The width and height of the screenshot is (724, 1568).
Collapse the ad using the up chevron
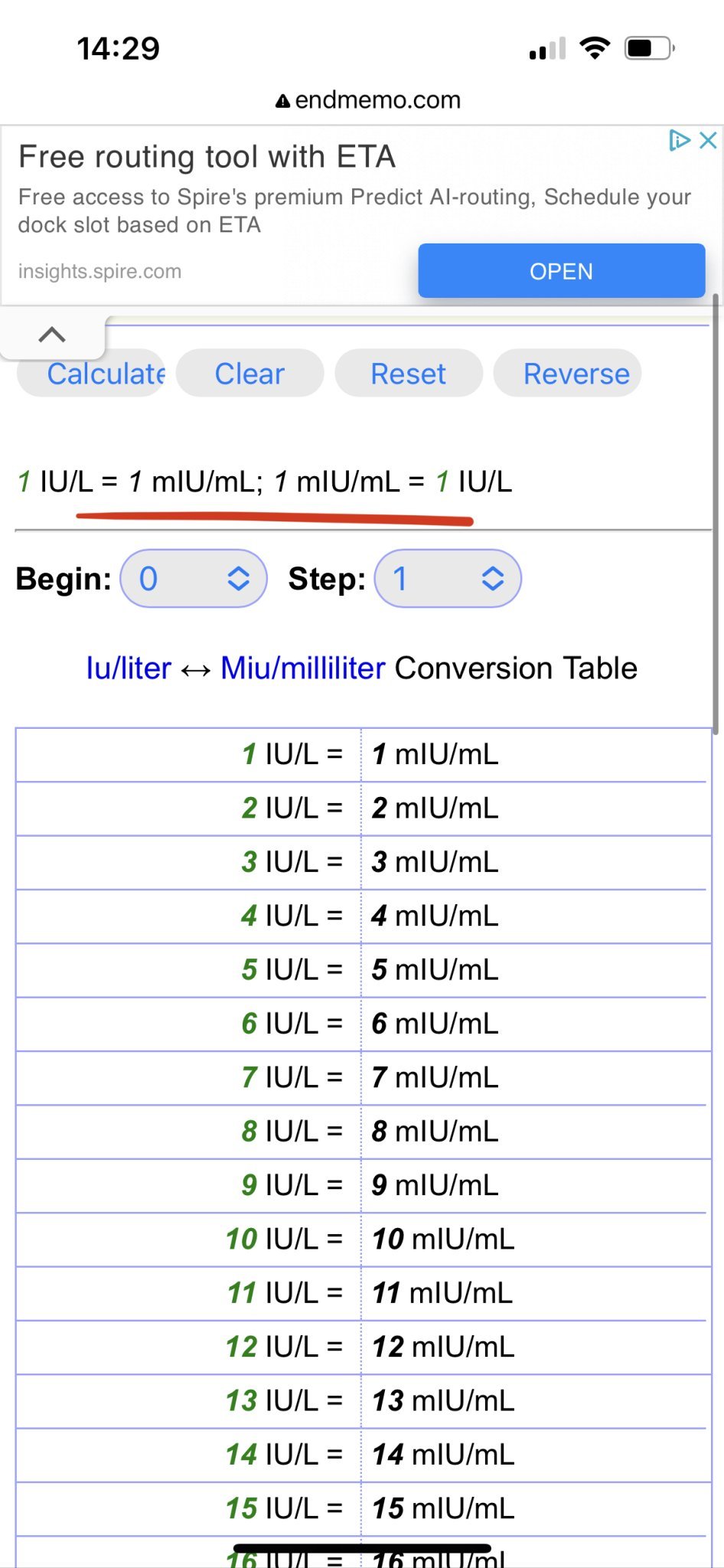pos(52,335)
